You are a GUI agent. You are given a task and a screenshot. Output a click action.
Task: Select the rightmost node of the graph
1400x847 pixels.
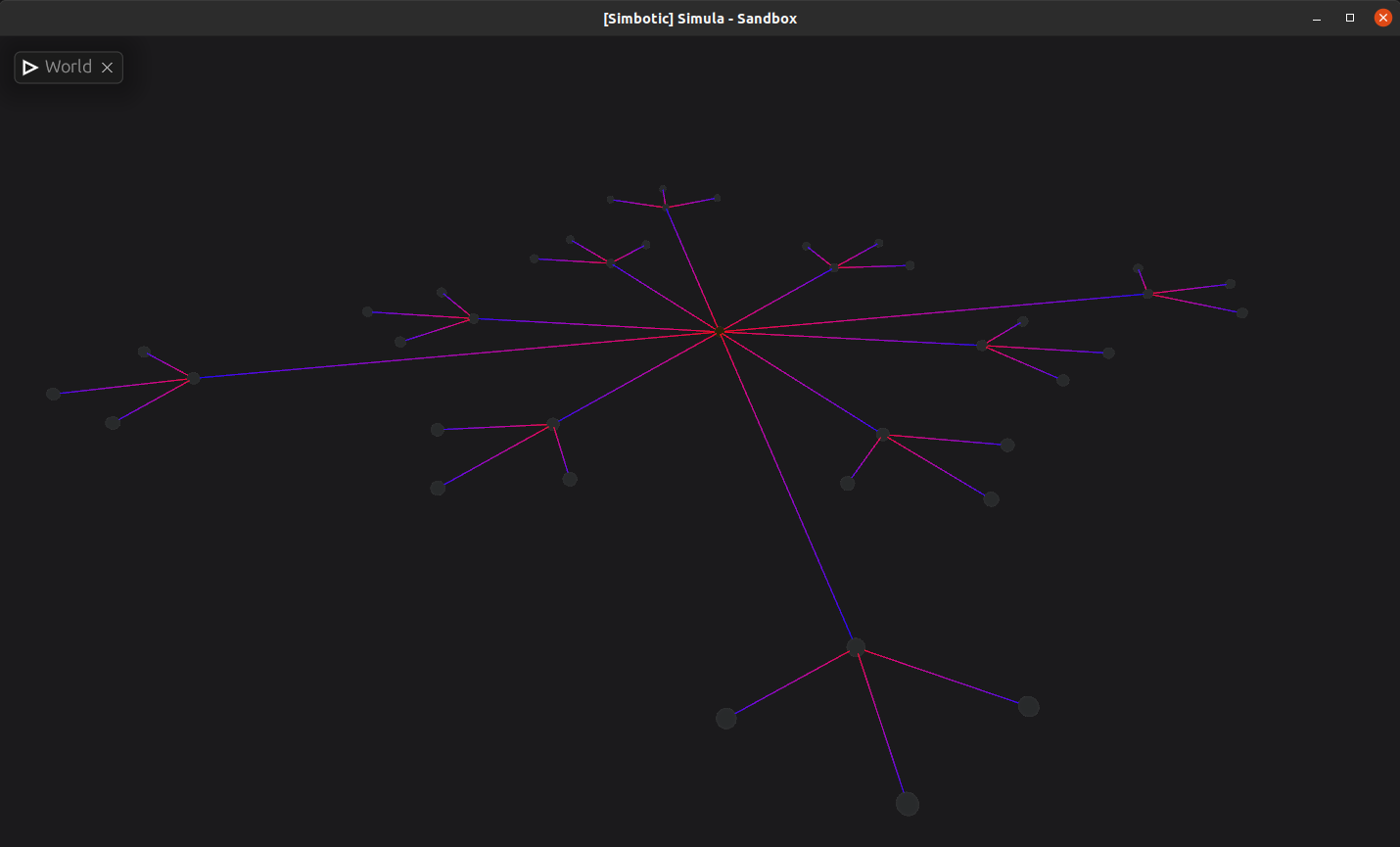click(x=1242, y=313)
